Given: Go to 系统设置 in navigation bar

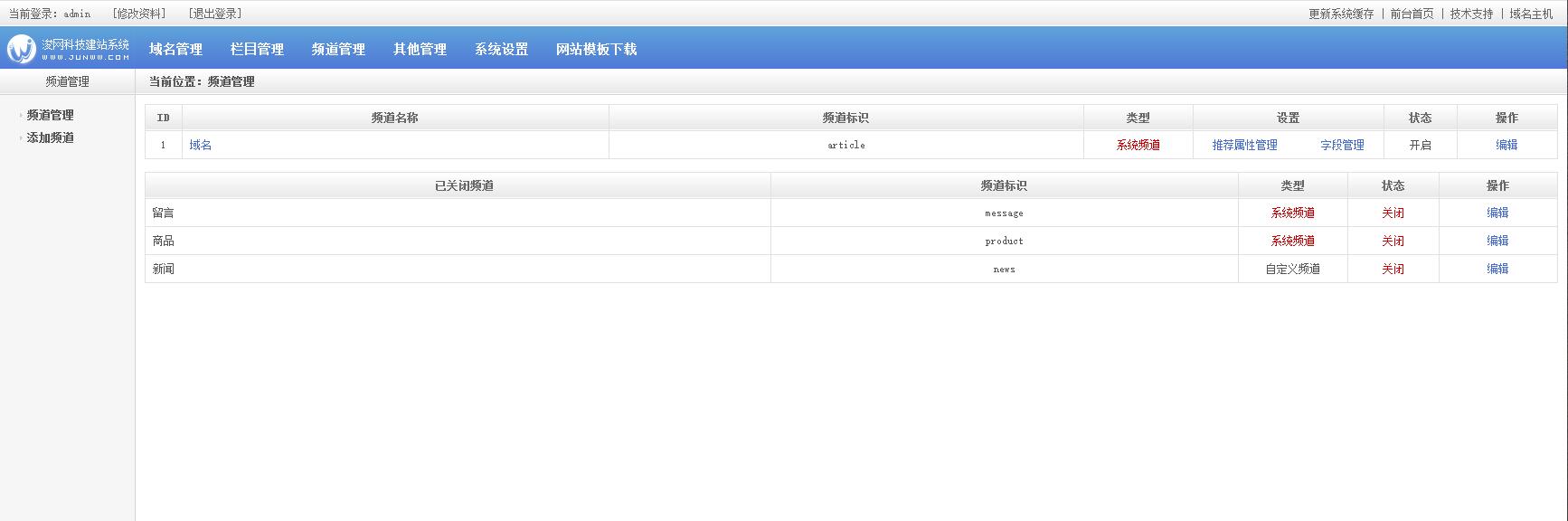Looking at the screenshot, I should coord(501,50).
